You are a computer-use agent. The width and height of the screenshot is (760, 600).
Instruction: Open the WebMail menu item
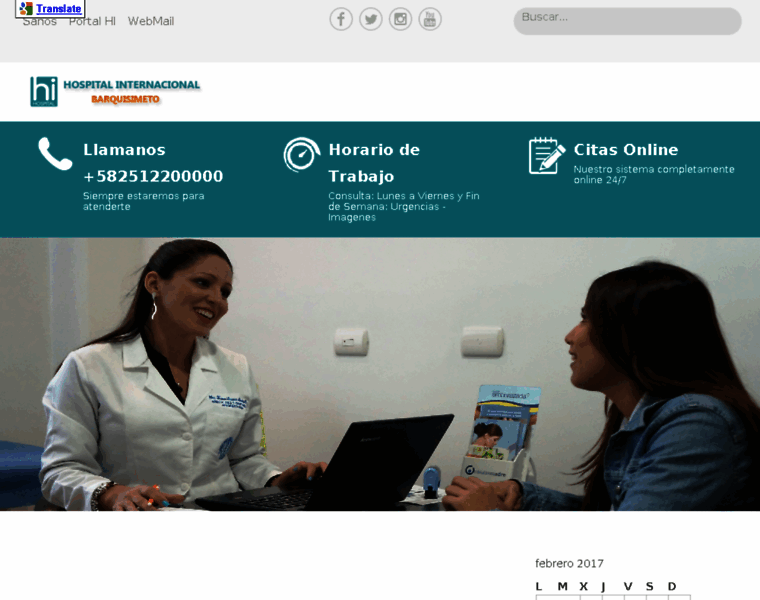pyautogui.click(x=151, y=21)
